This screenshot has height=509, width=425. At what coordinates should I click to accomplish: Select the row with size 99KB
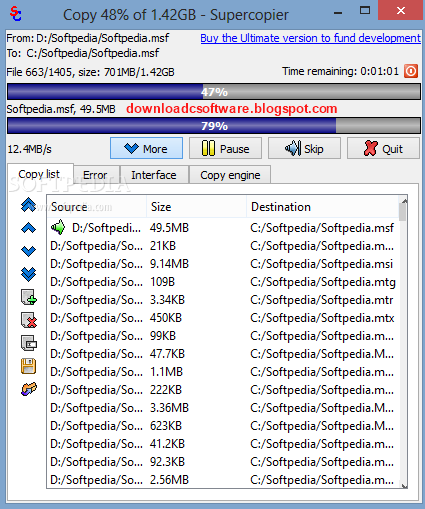tap(223, 336)
